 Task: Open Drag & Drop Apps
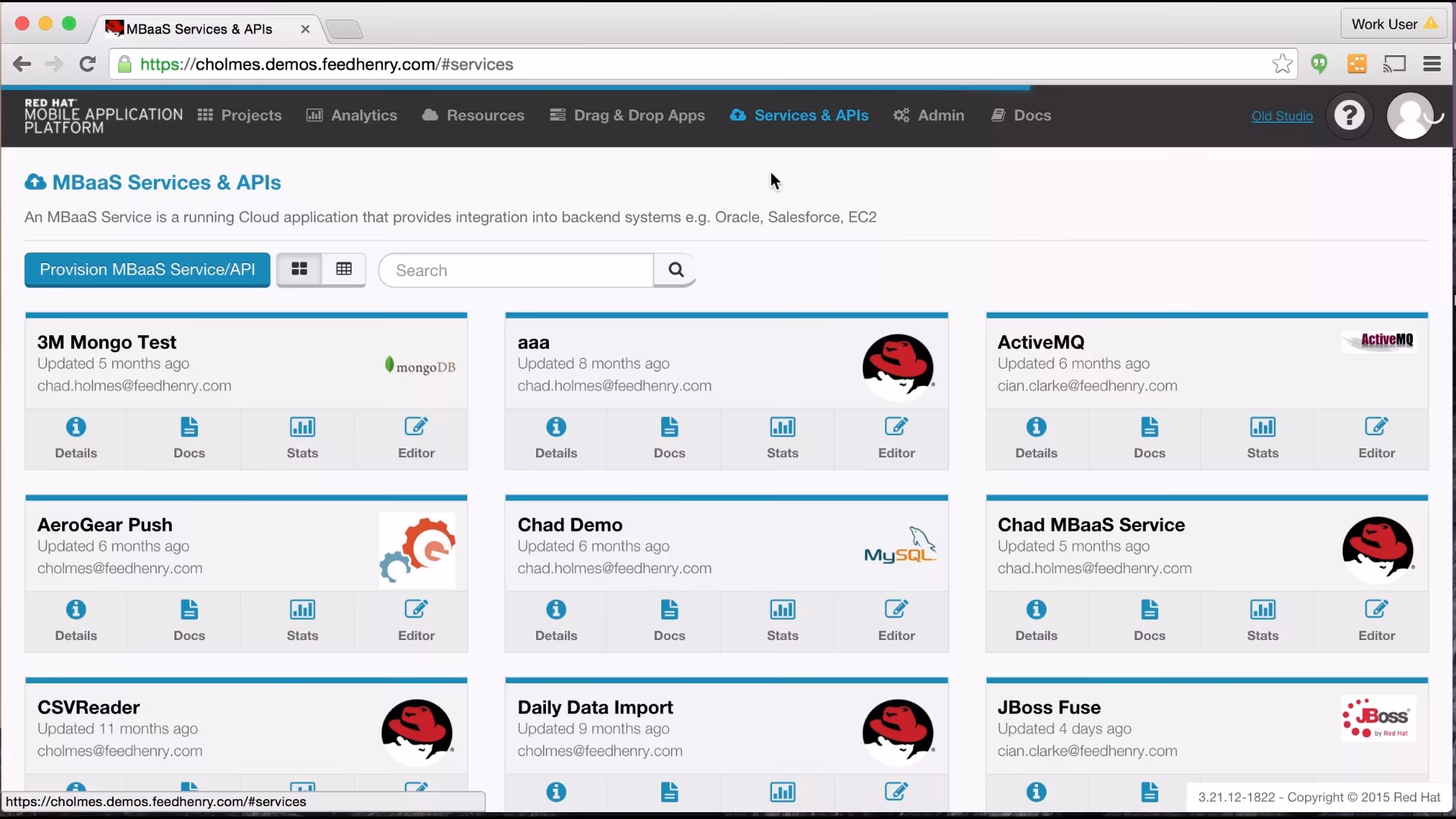[x=627, y=115]
